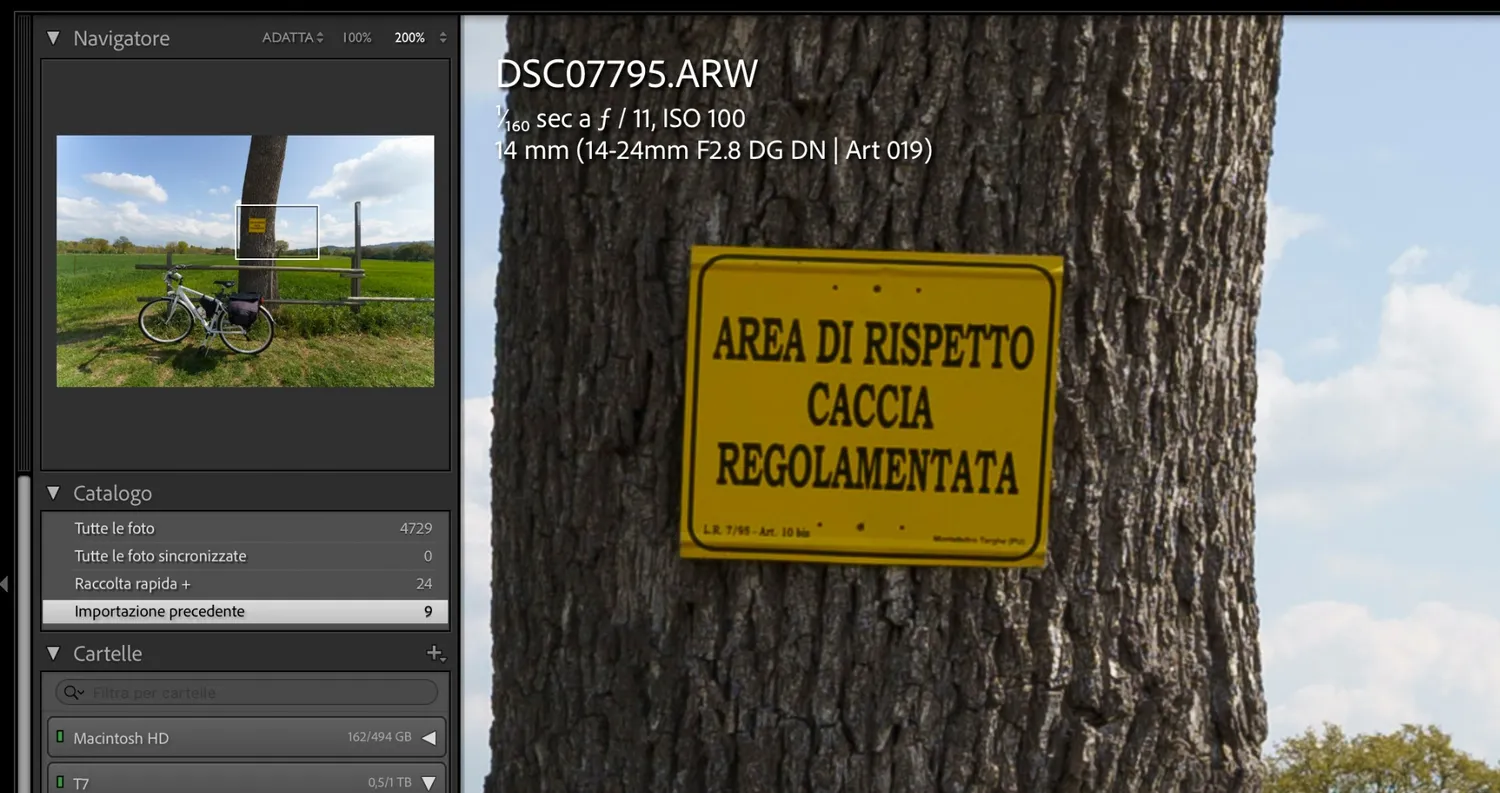Collapse the Macintosh HD volume triangle
This screenshot has height=793, width=1500.
(429, 738)
